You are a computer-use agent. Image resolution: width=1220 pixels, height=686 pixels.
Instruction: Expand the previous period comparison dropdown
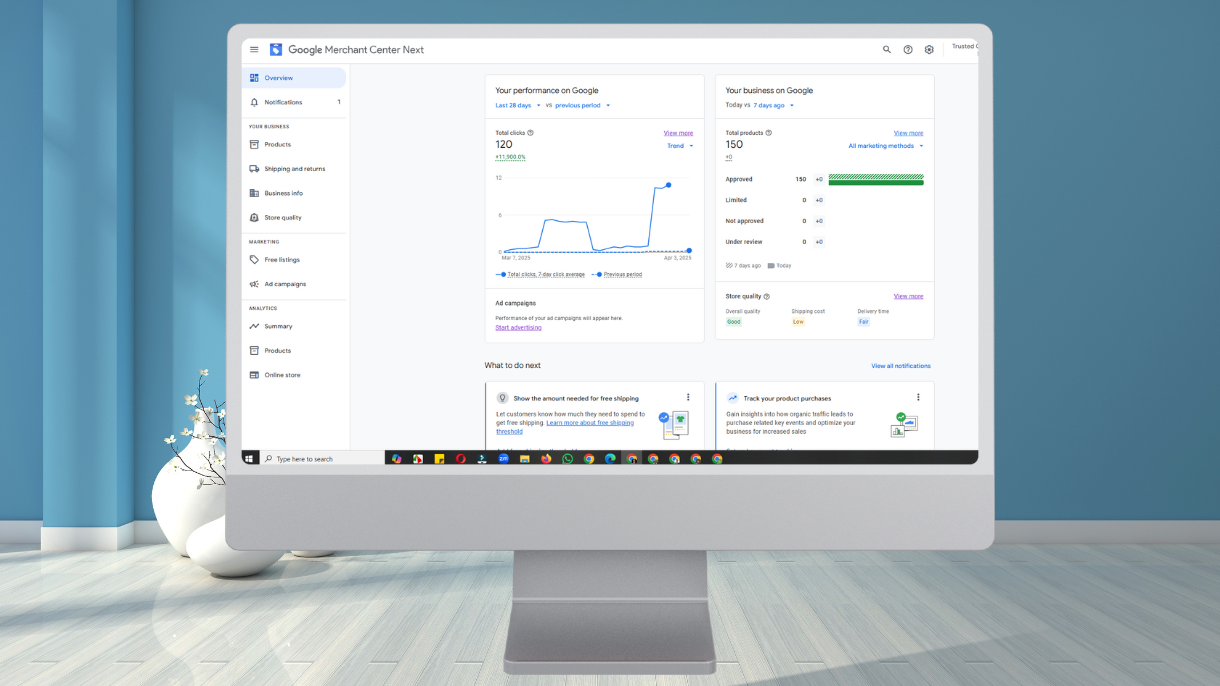tap(583, 105)
